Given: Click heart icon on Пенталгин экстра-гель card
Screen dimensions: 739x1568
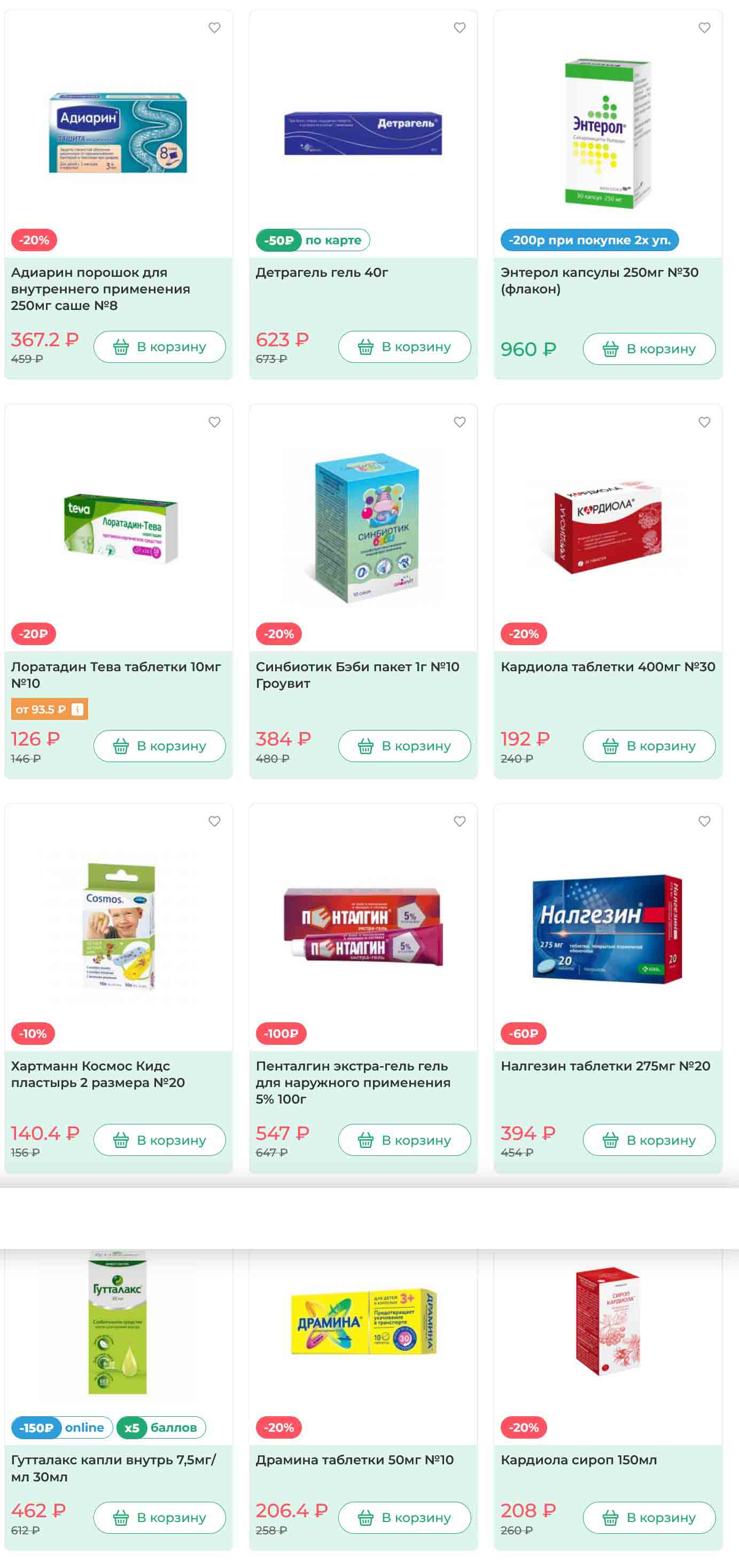Looking at the screenshot, I should click(460, 821).
